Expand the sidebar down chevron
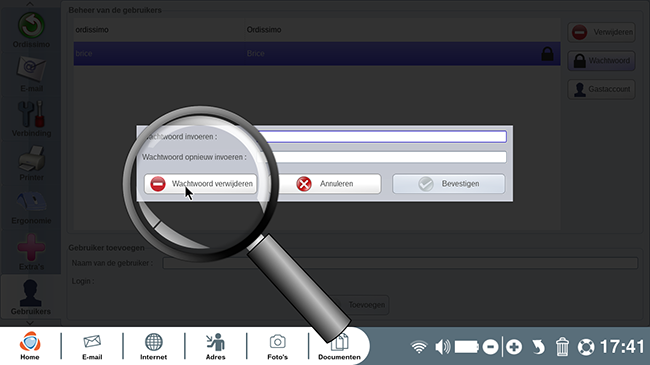 (30, 322)
